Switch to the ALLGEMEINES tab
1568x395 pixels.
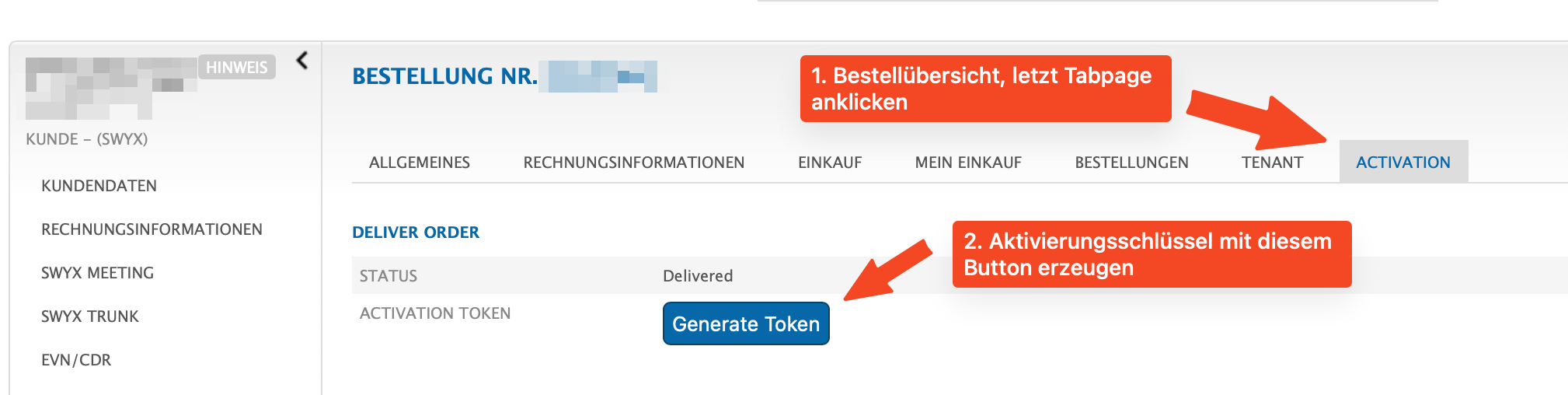click(420, 163)
